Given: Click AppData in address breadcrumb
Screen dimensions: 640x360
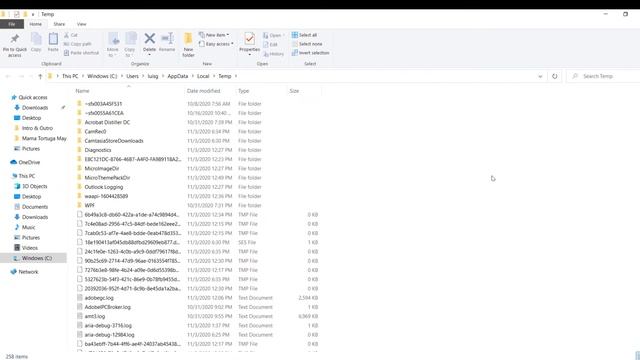Looking at the screenshot, I should (x=178, y=76).
